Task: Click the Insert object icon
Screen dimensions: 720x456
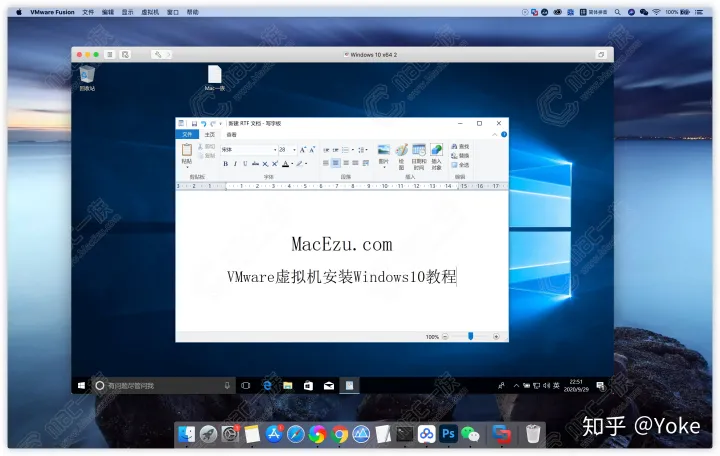Action: 436,150
